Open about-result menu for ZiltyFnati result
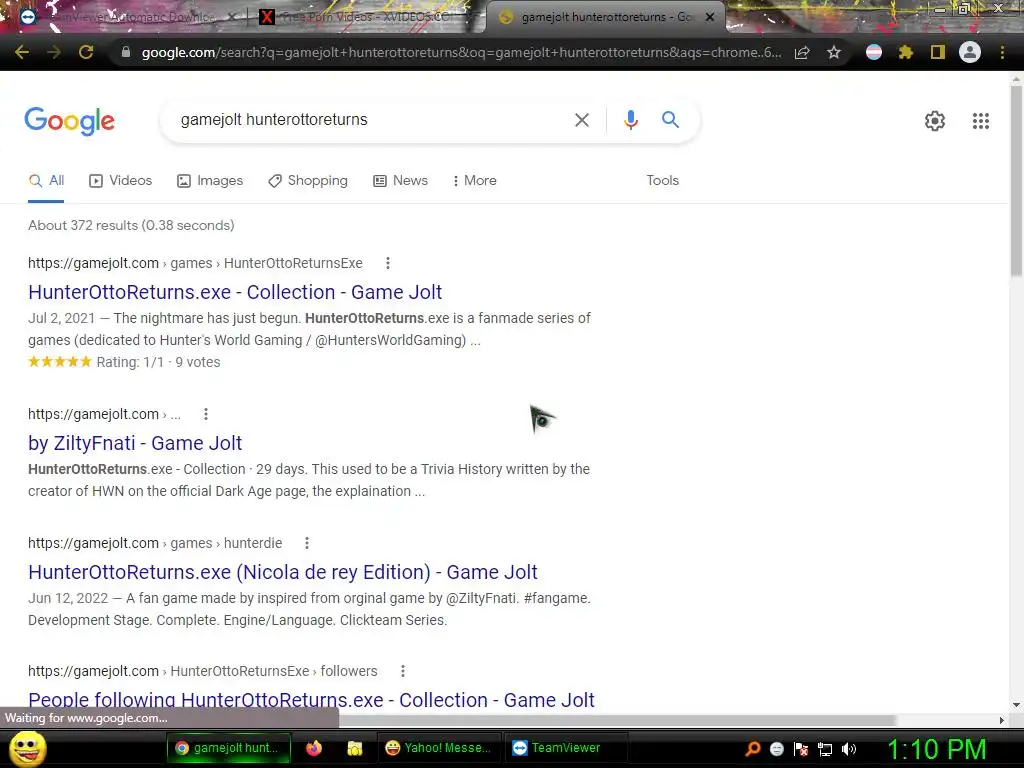The width and height of the screenshot is (1024, 768). point(206,414)
